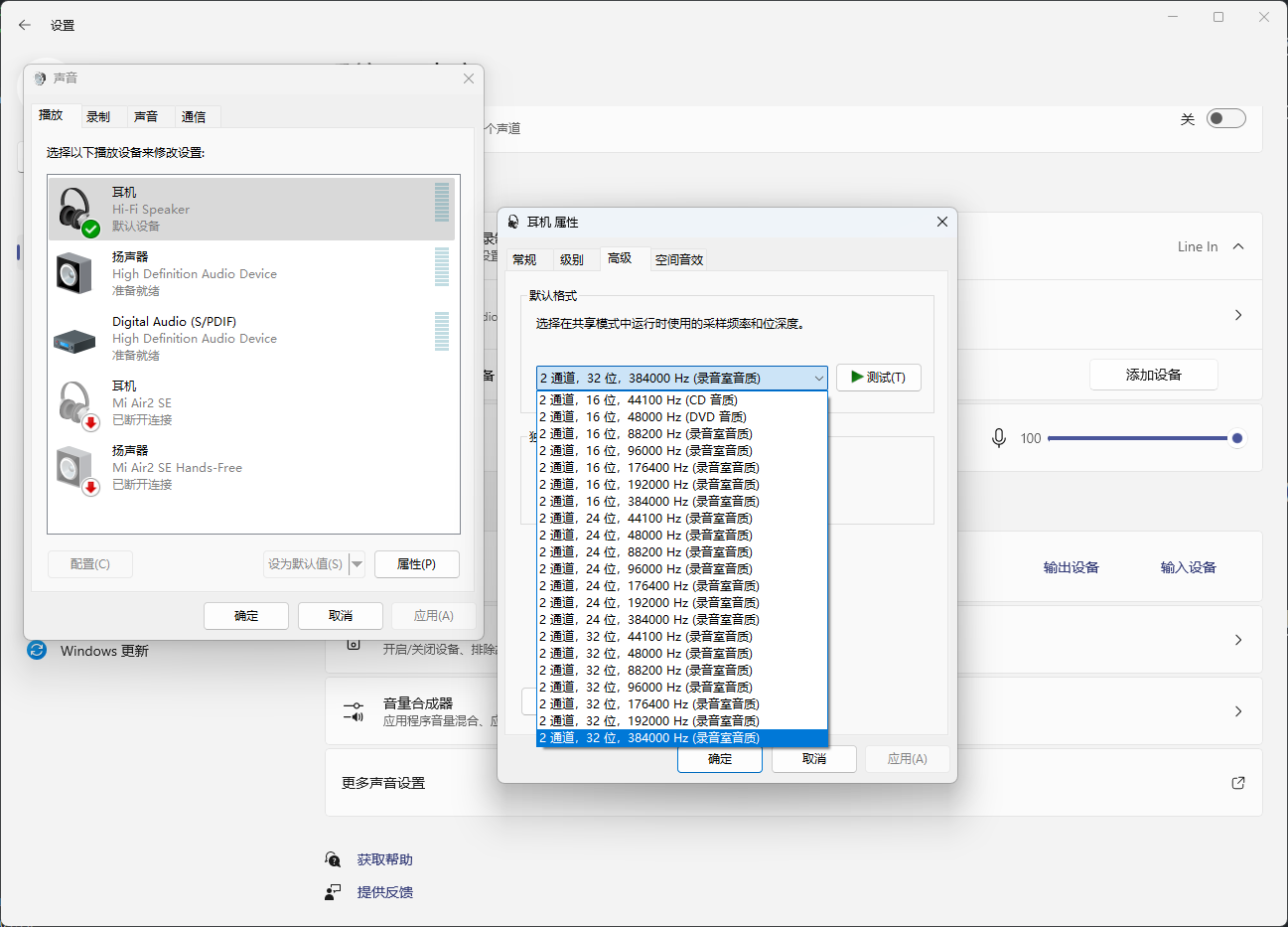This screenshot has width=1288, height=927.
Task: Collapse the Line In section chevron
Action: [1238, 246]
